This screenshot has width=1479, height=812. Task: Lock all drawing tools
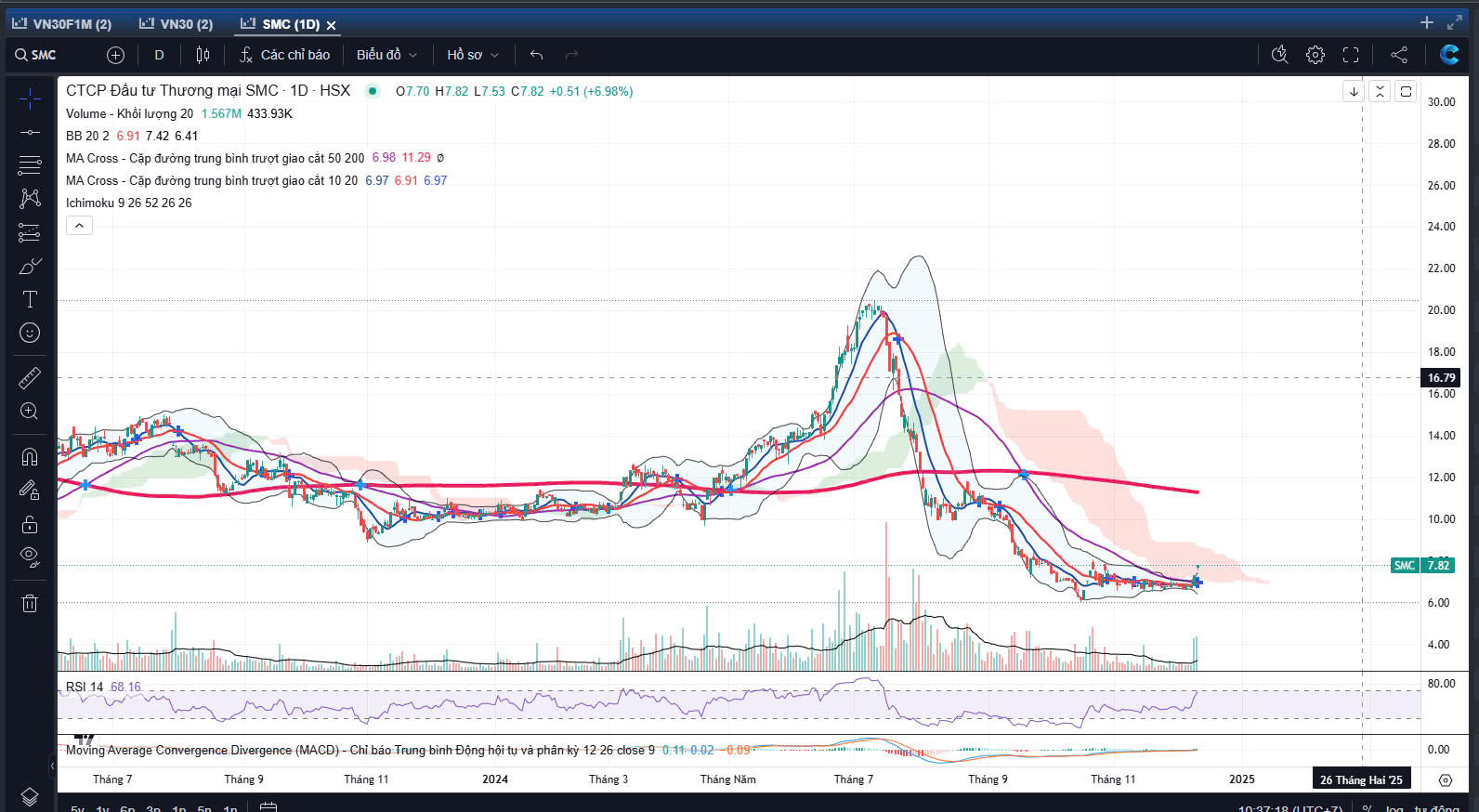tap(30, 524)
